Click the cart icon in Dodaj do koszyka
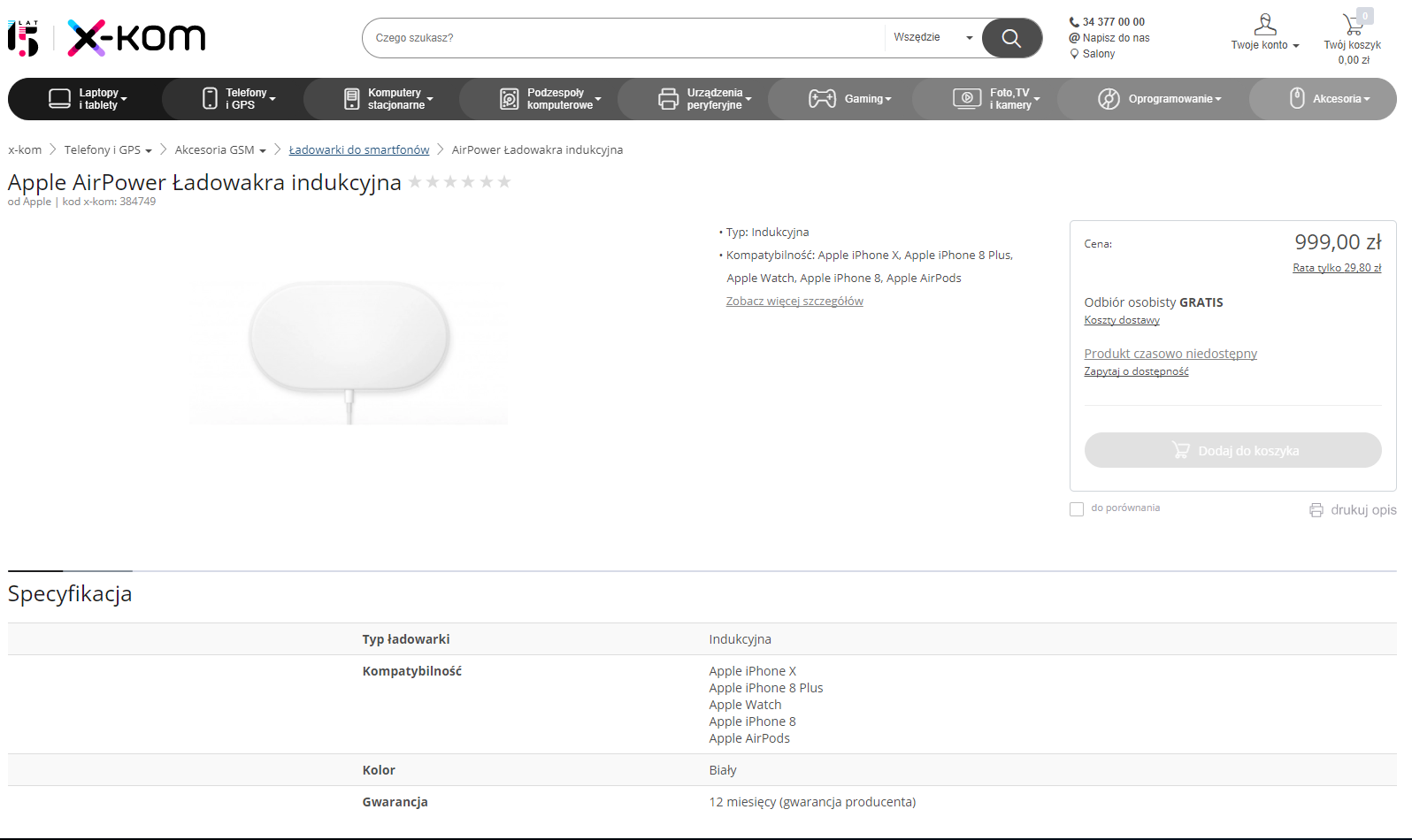 (1181, 450)
